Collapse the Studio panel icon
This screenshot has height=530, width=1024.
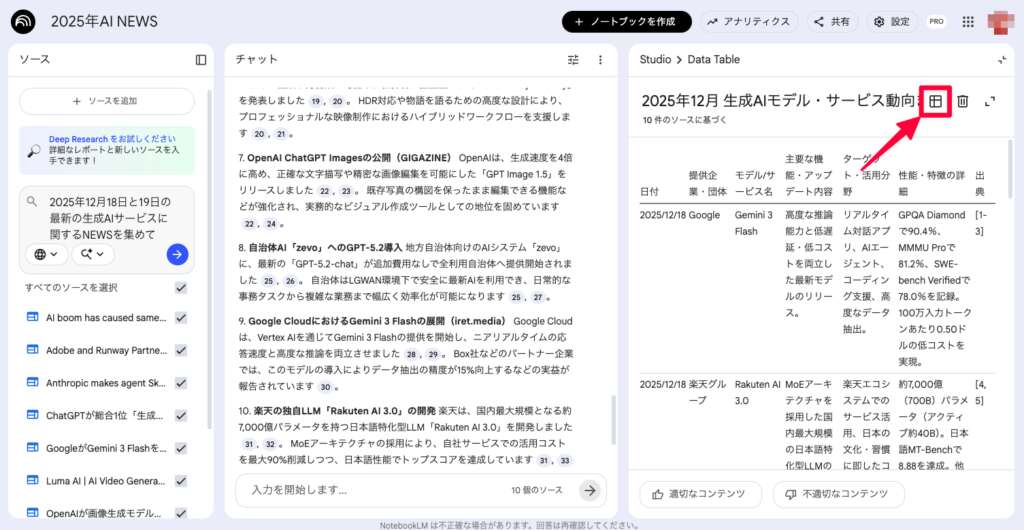pos(1002,59)
